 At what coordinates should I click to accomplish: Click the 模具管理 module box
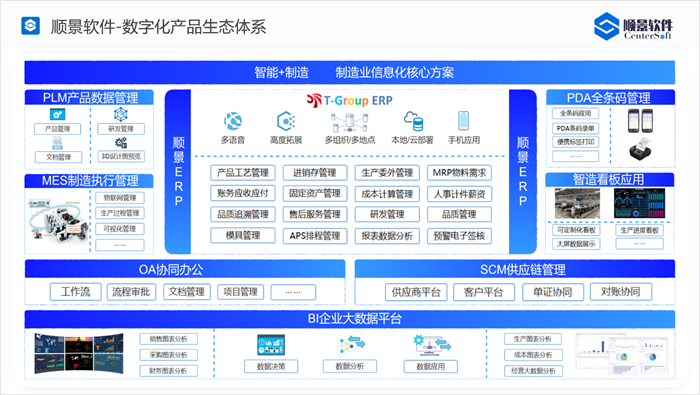point(243,235)
